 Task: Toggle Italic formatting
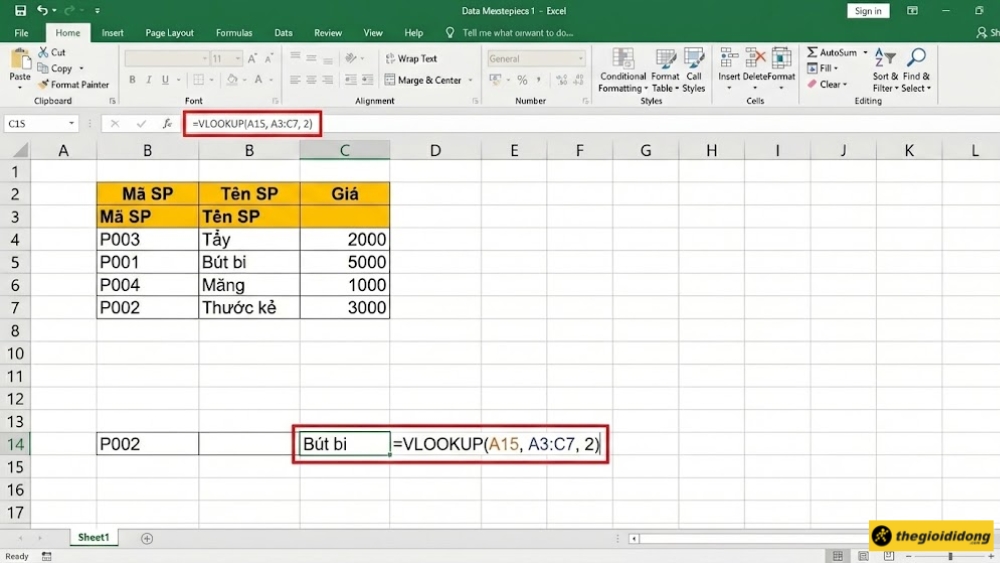(149, 80)
